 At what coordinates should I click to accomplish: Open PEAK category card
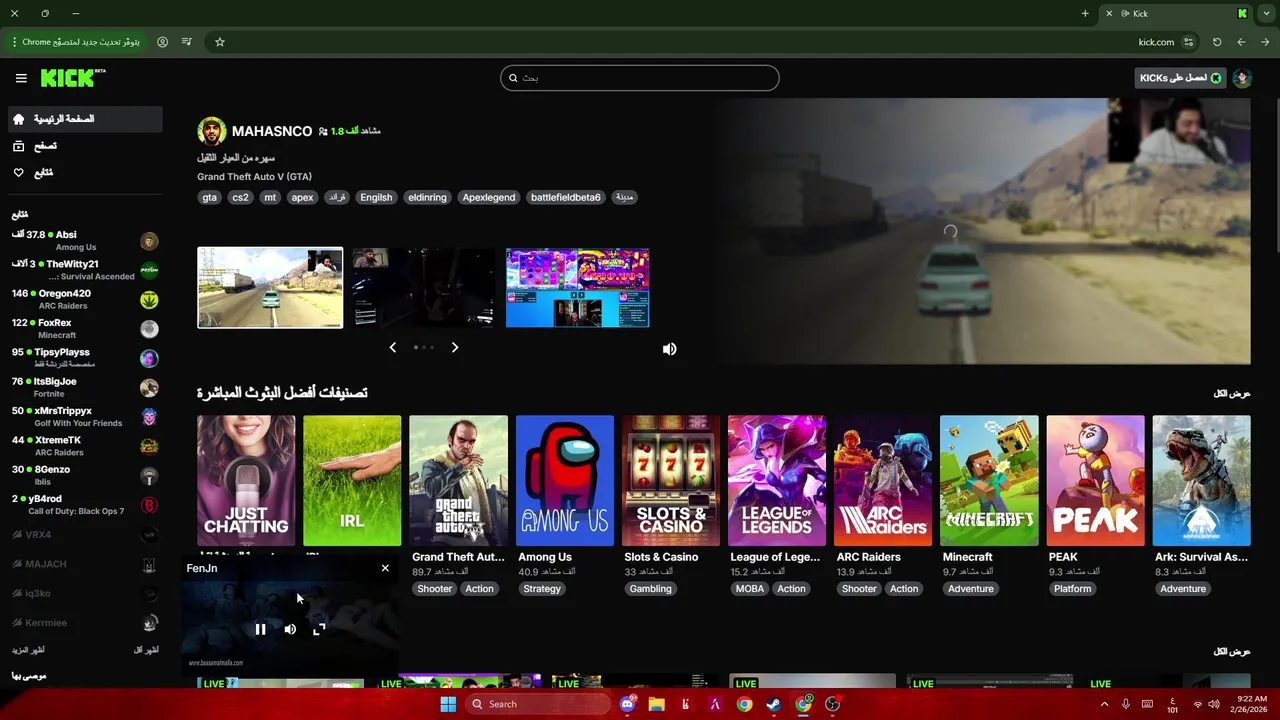[1095, 481]
